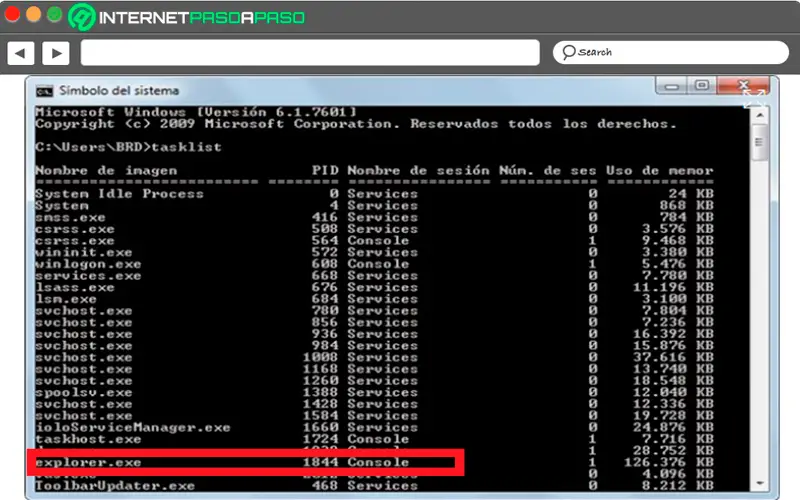Screen dimensions: 800x500
Task: Go forward with the right arrow button
Action: click(x=56, y=53)
